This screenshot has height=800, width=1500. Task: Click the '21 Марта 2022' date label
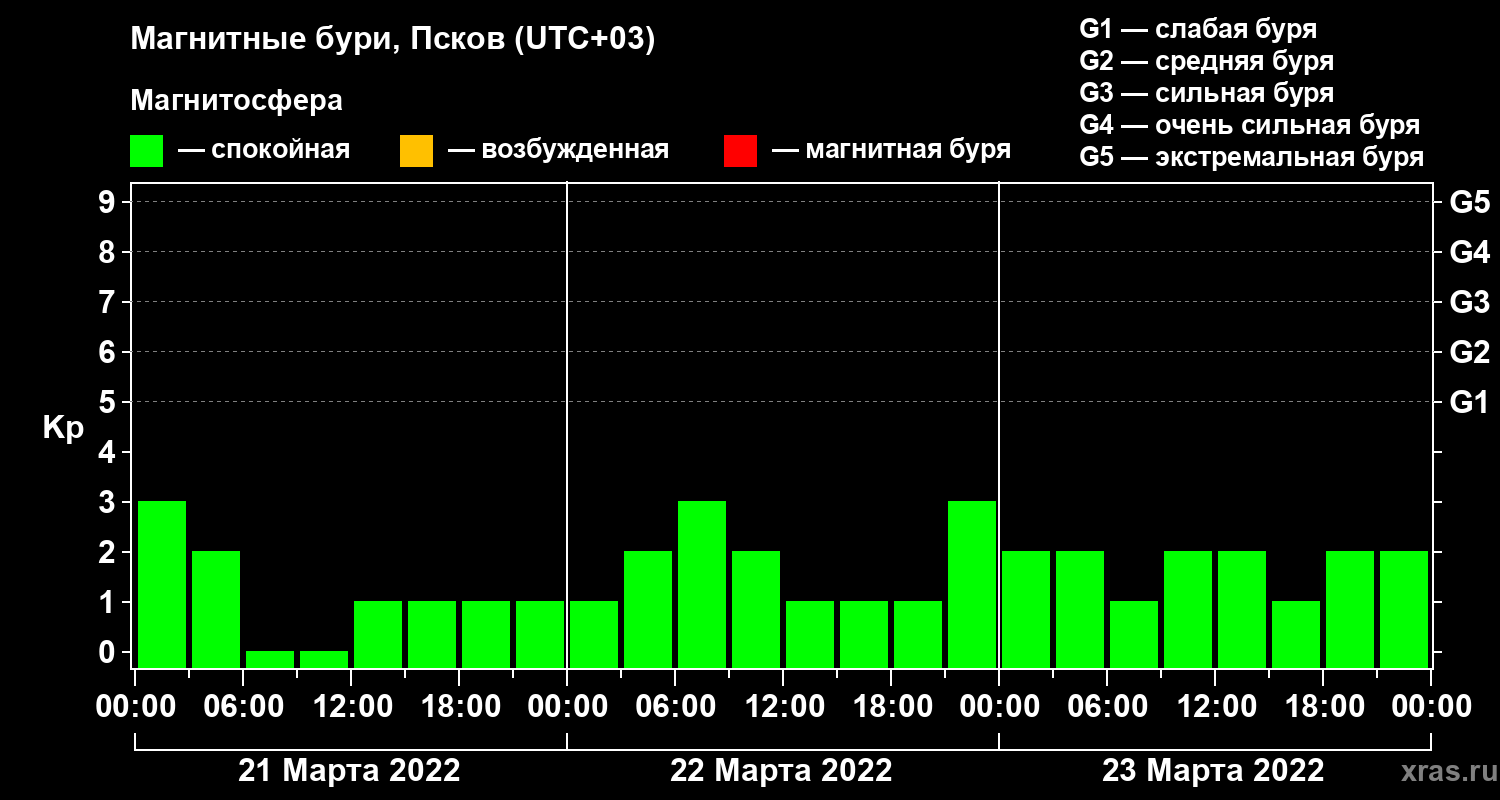(x=349, y=771)
